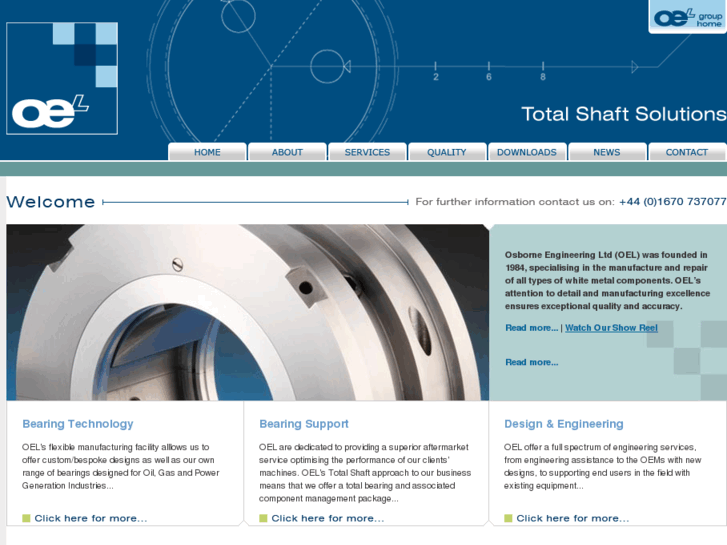Click the lower Read more link
This screenshot has width=727, height=545.
click(x=532, y=362)
